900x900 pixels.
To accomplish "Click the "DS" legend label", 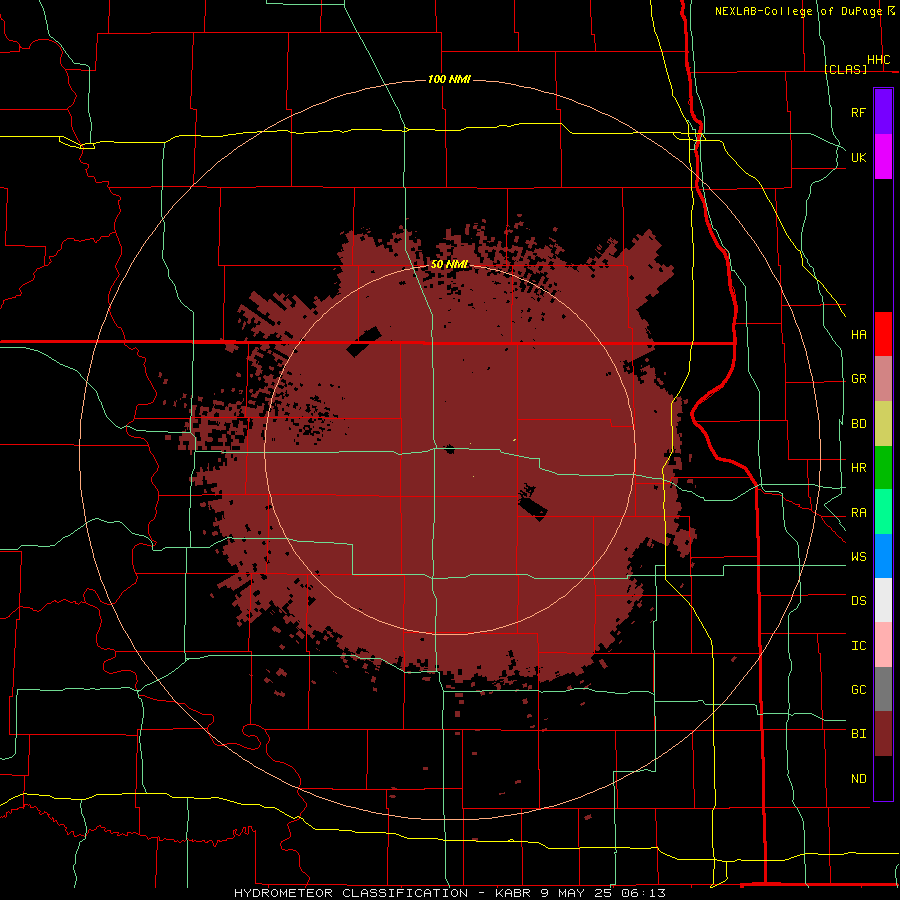I will tap(858, 601).
